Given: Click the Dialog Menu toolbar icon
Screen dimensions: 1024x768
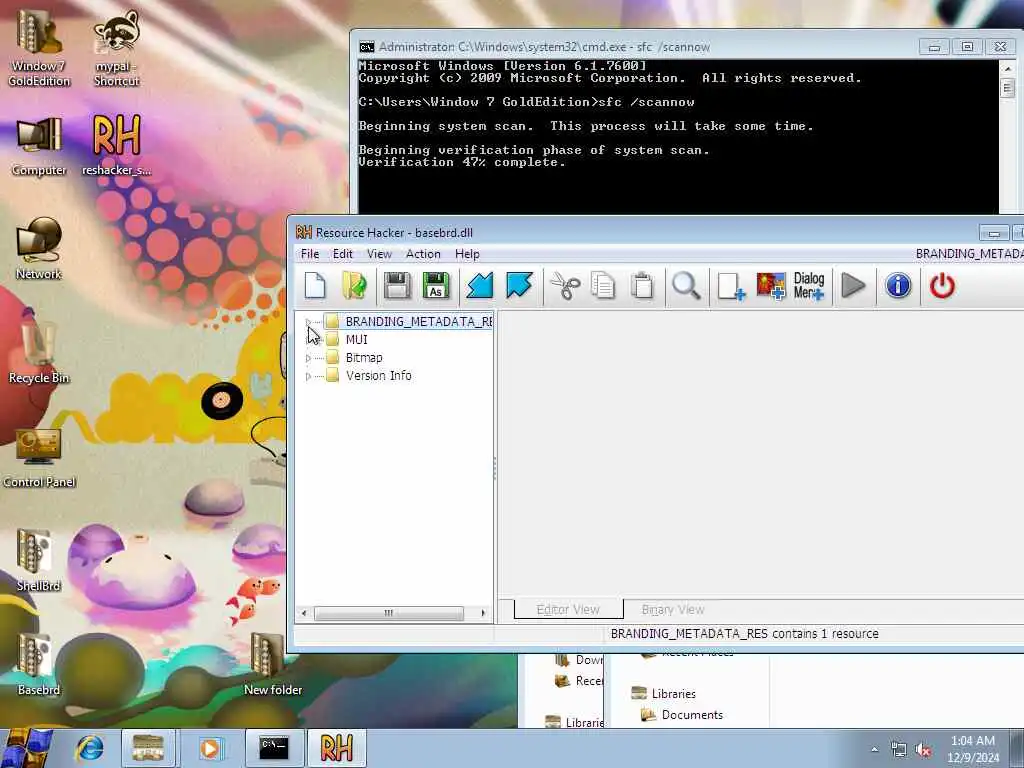Looking at the screenshot, I should pos(809,286).
